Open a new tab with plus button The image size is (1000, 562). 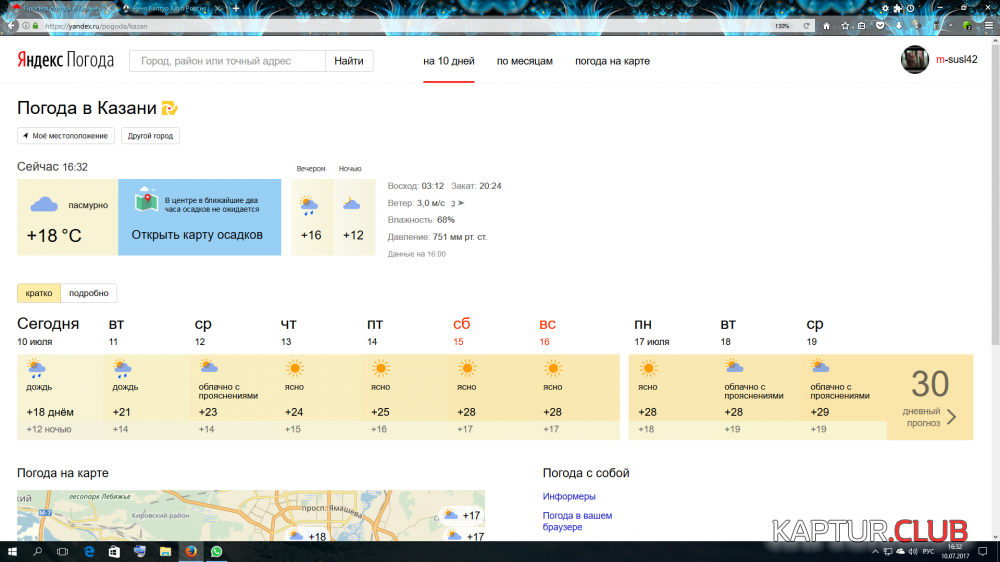tap(236, 8)
